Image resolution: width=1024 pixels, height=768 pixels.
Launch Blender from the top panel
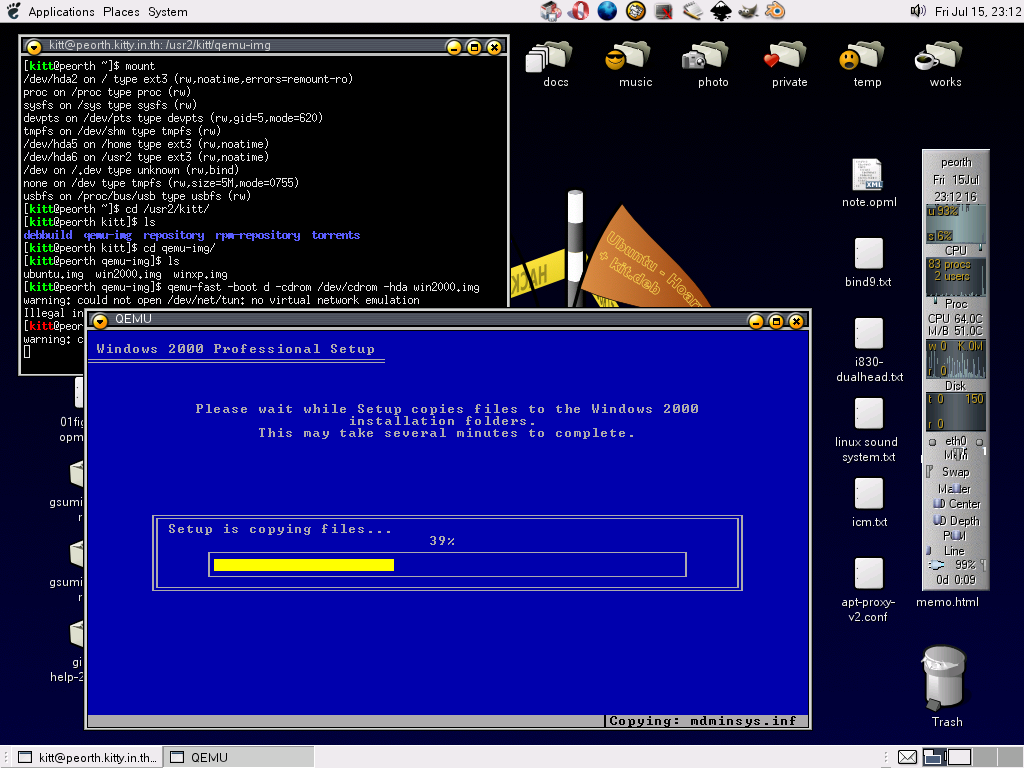(x=775, y=11)
